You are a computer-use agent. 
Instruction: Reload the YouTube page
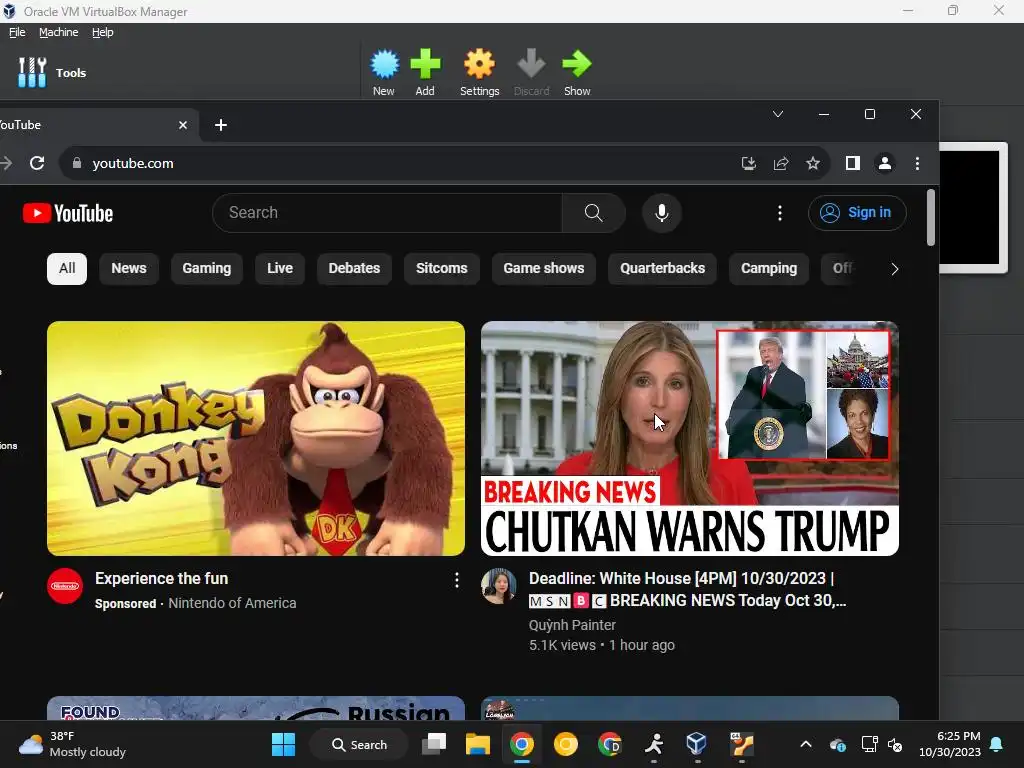pos(37,163)
